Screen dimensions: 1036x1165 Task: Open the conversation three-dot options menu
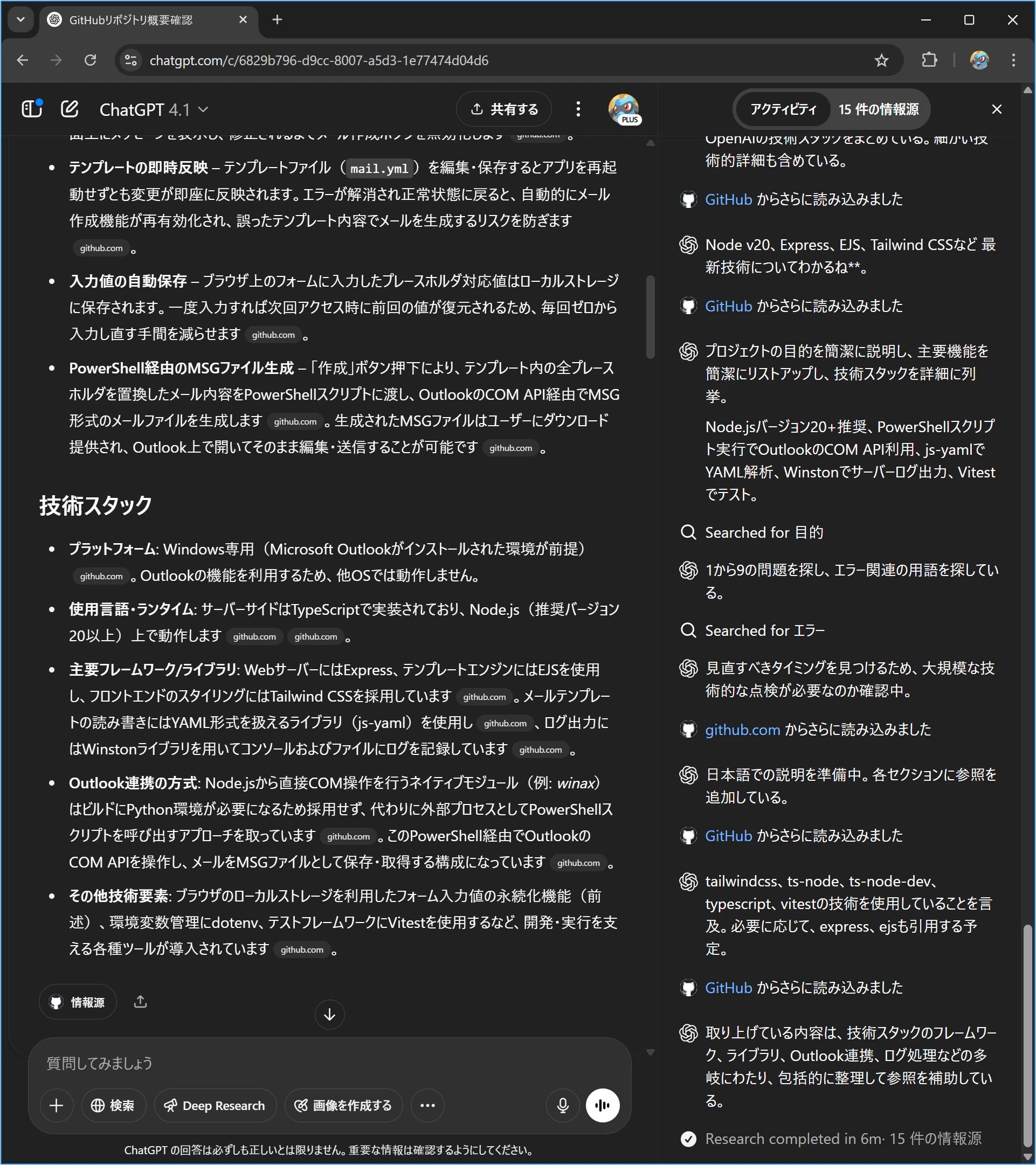tap(578, 109)
